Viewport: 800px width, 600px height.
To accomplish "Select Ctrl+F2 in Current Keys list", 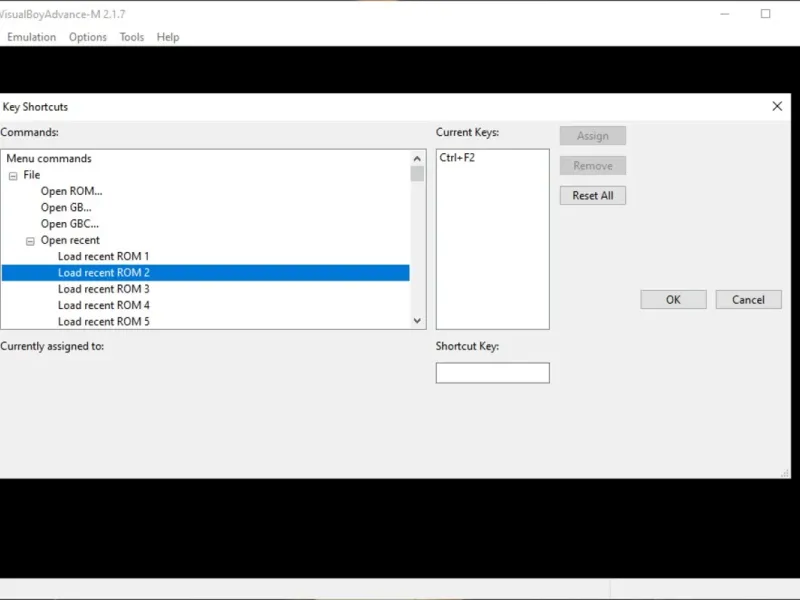I will click(457, 158).
